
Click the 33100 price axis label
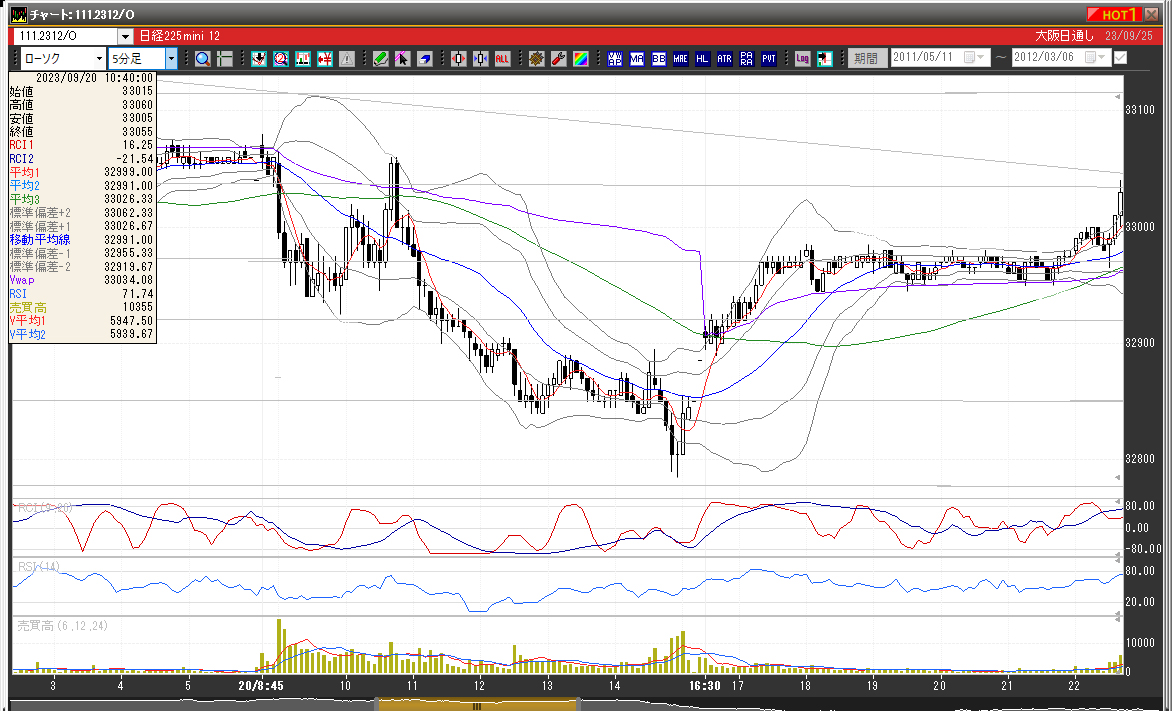coord(1140,109)
